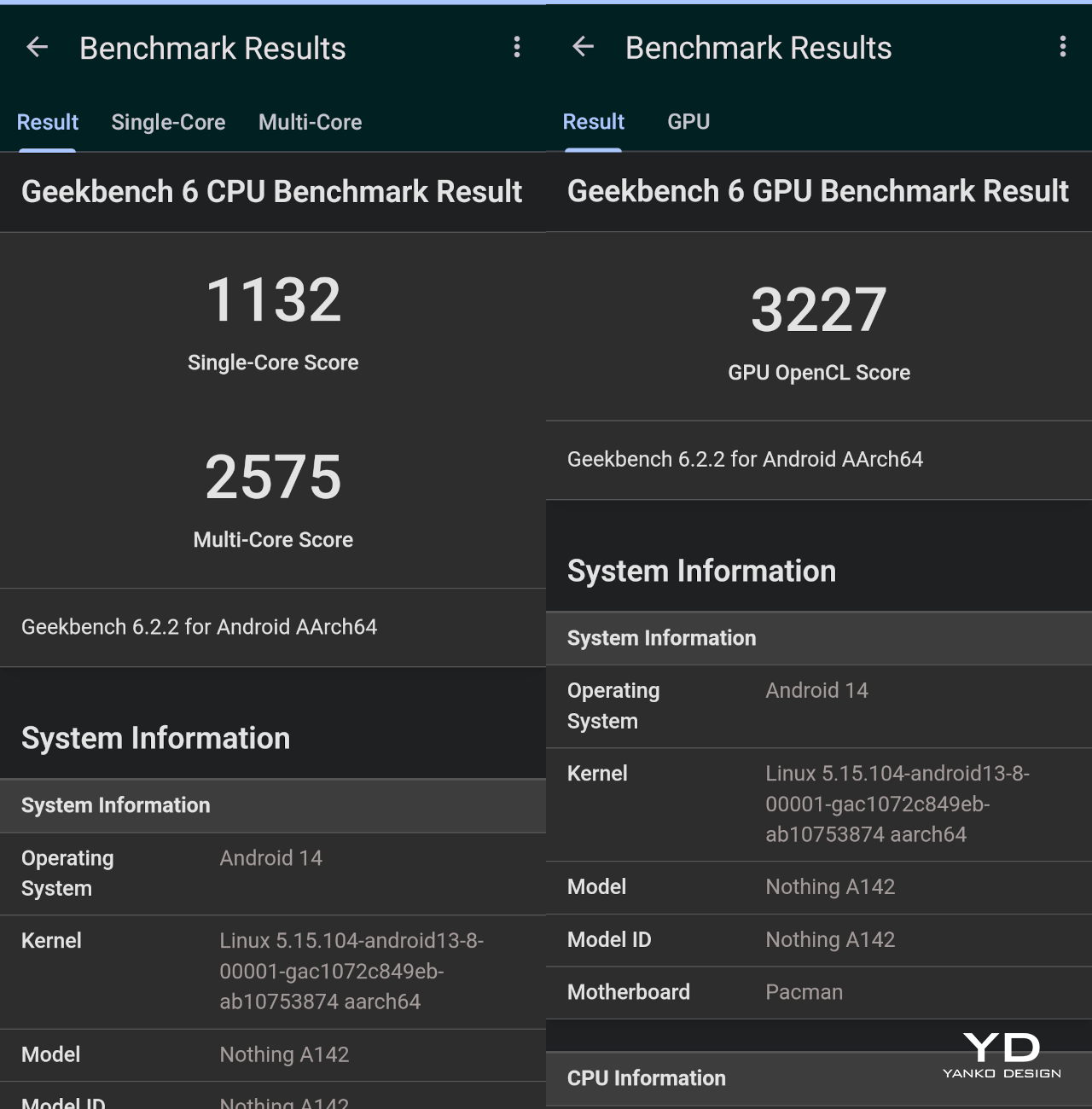Open three-dot menu on GPU benchmark screen
Screen dimensions: 1092x1109
[1062, 47]
